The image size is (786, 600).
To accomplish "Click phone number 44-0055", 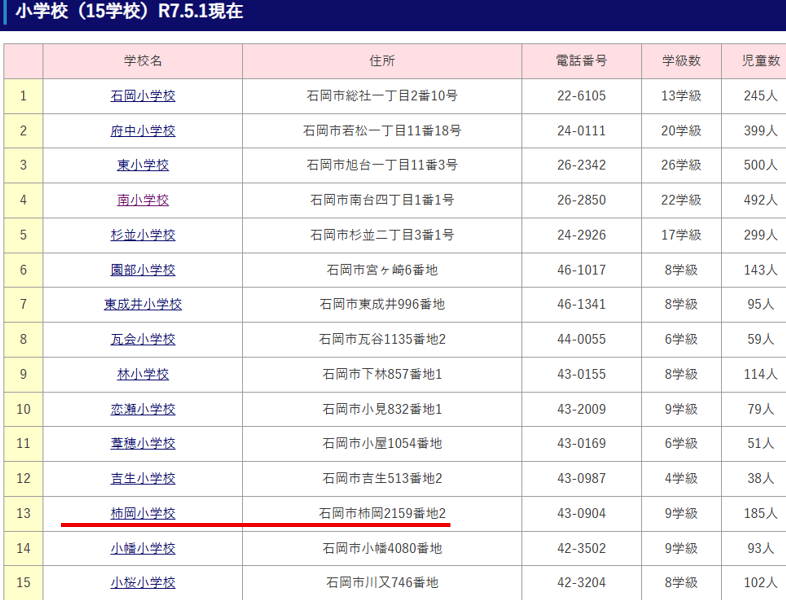I will pyautogui.click(x=581, y=339).
